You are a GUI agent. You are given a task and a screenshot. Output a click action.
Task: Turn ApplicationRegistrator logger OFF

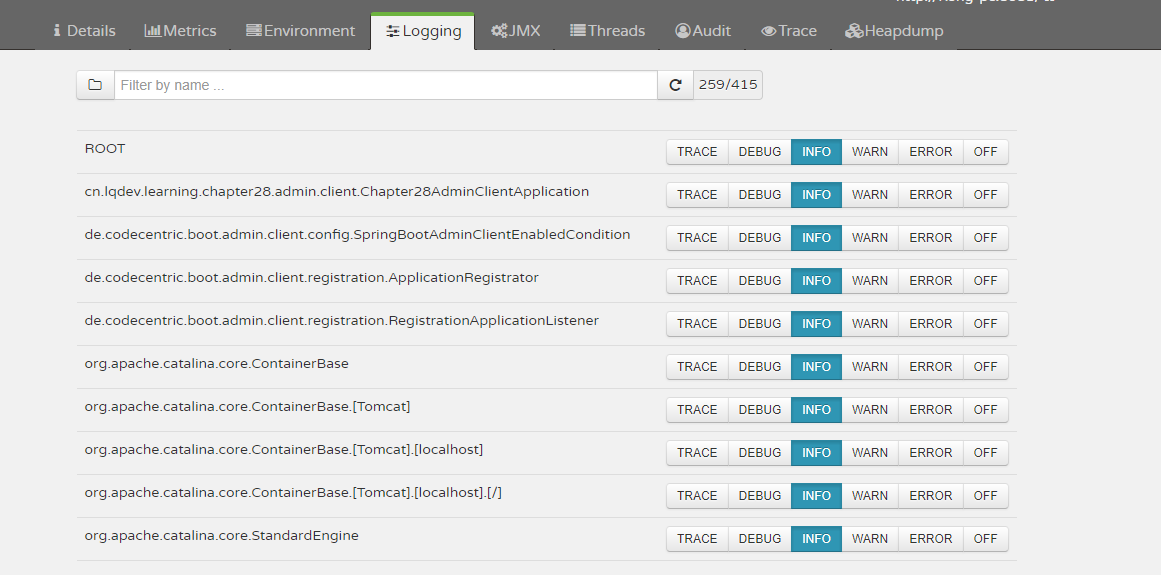point(986,280)
